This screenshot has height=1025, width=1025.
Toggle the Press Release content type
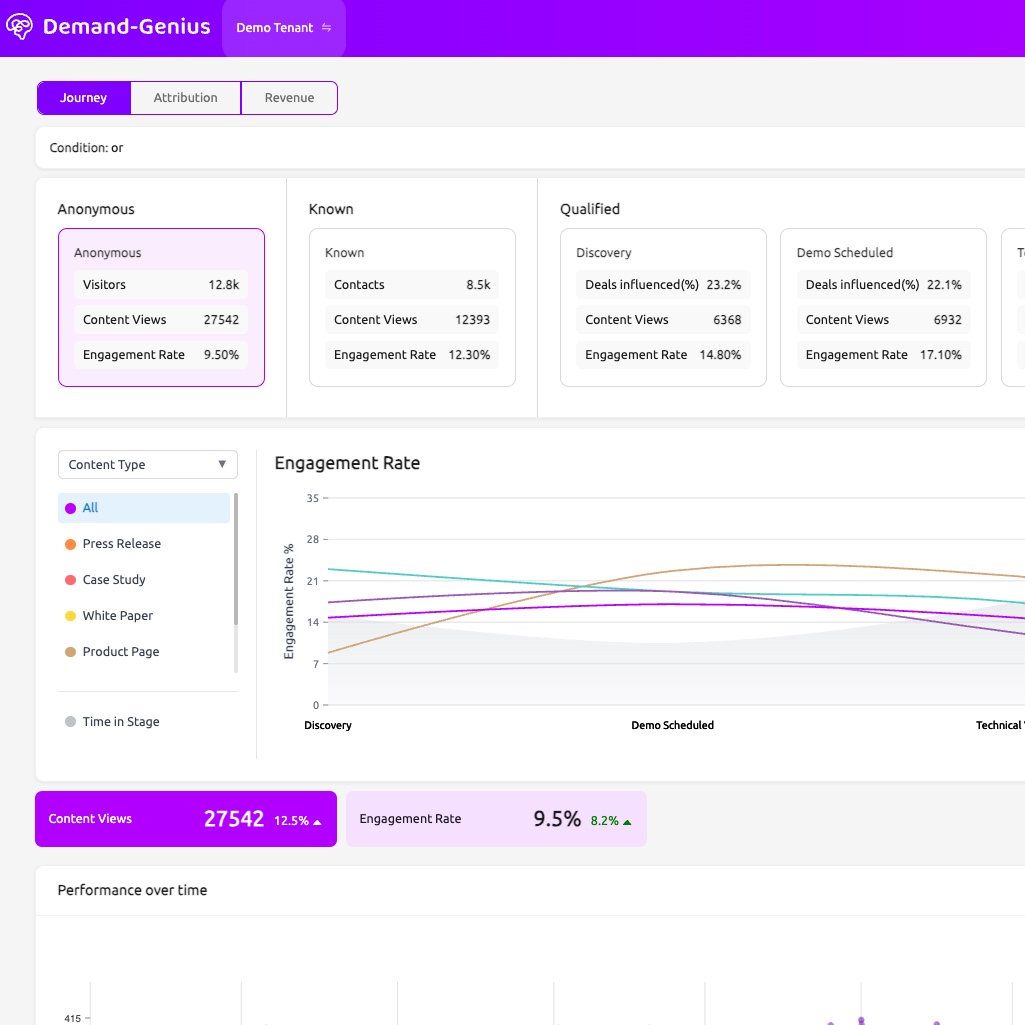pyautogui.click(x=121, y=544)
